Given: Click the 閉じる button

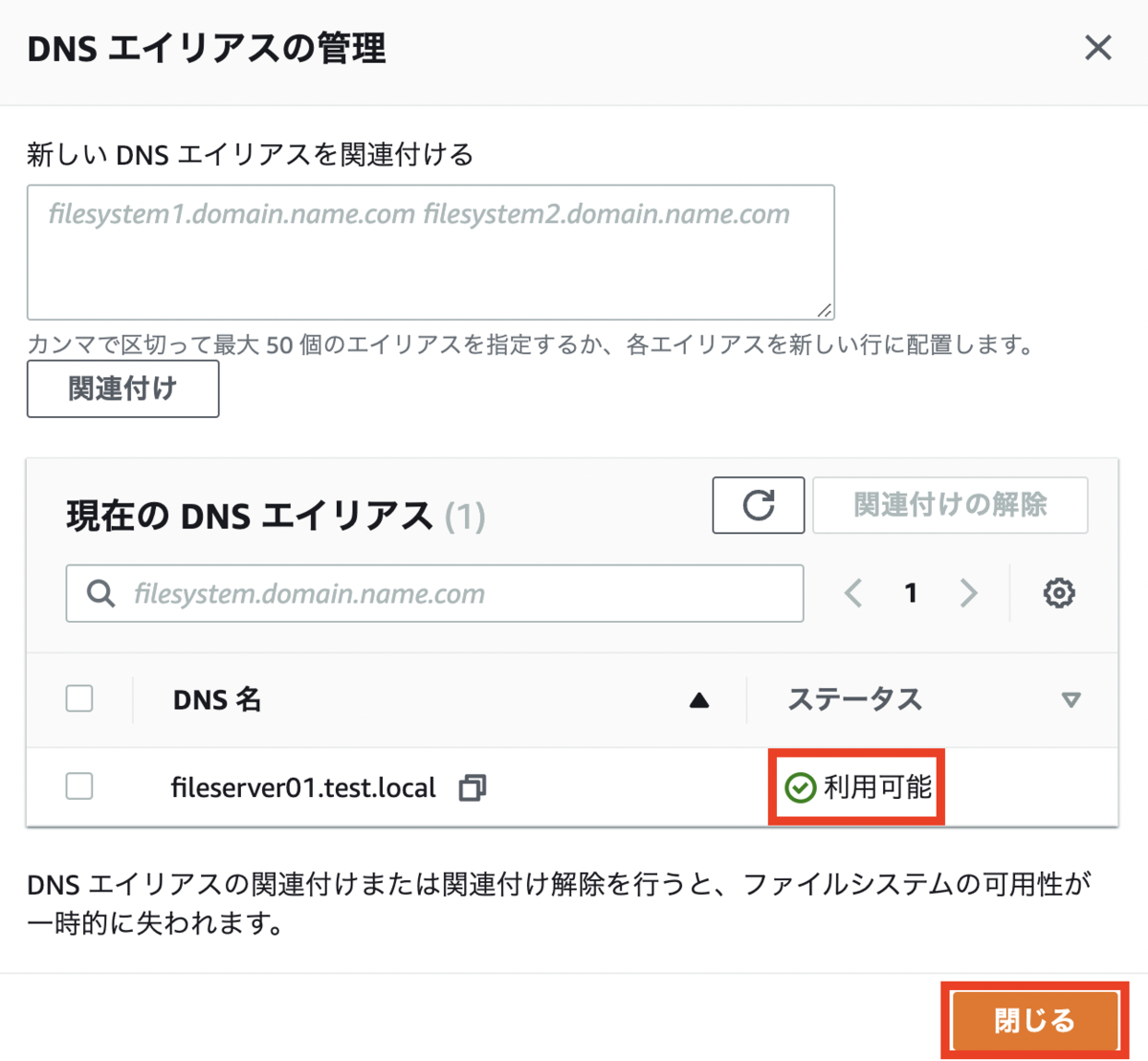Looking at the screenshot, I should (x=1034, y=1021).
